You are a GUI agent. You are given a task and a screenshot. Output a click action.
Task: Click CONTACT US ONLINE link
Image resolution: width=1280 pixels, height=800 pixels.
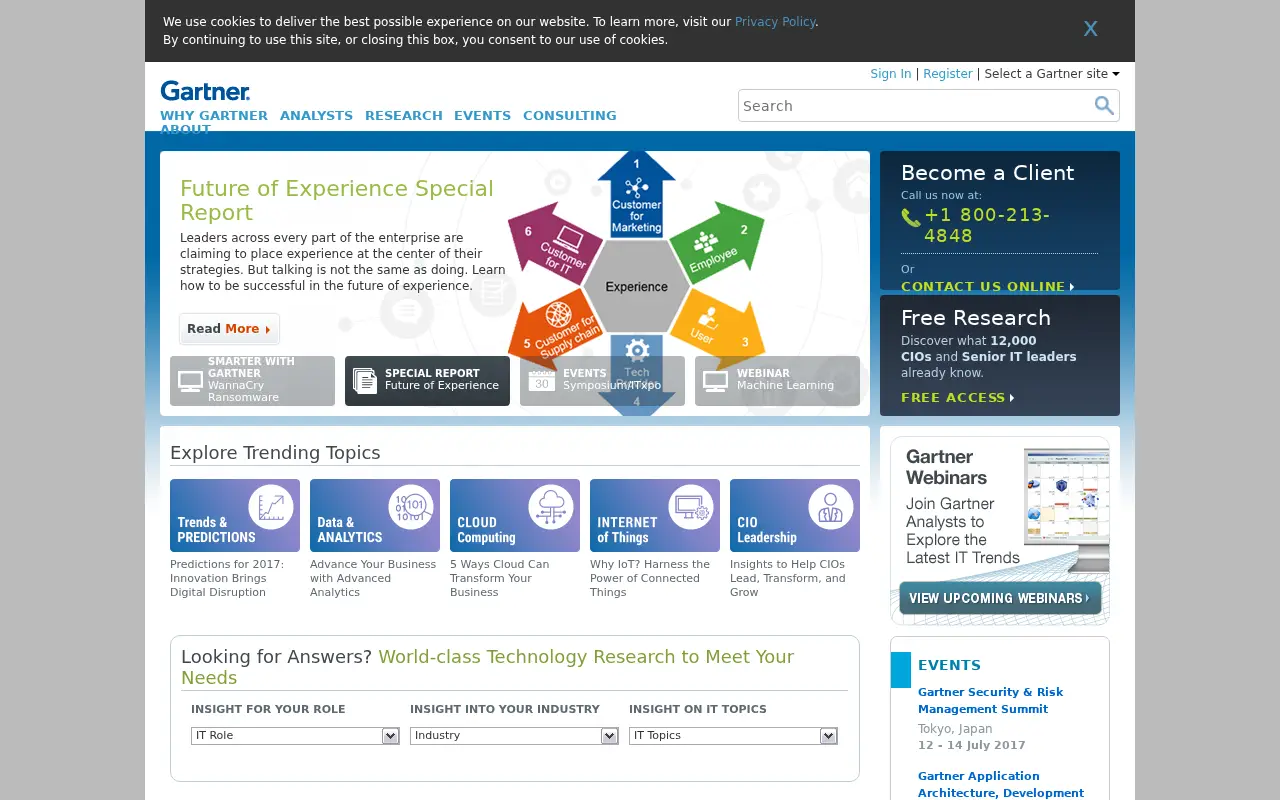pos(987,287)
